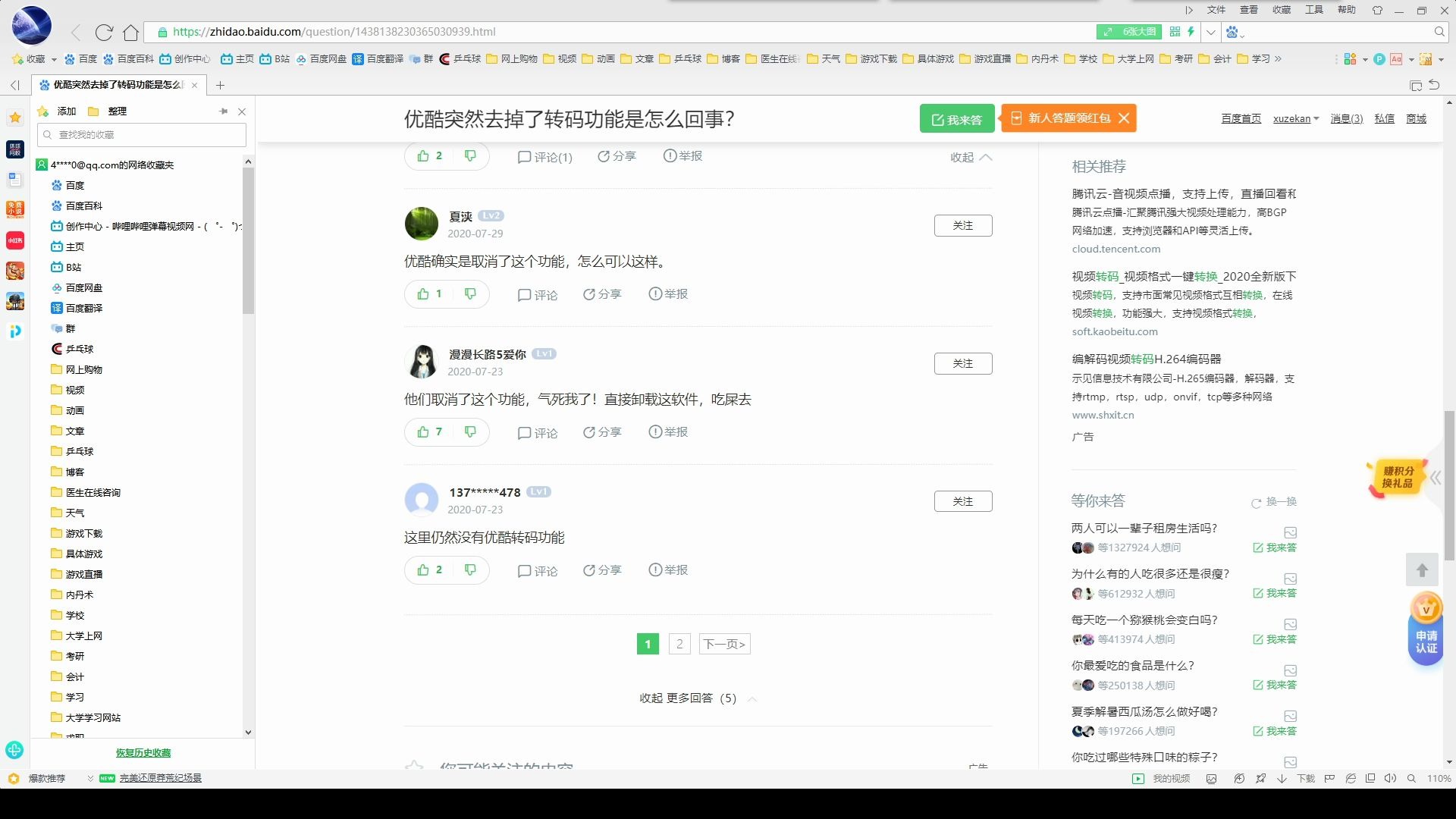Open the xuzekan account dropdown
1456x819 pixels.
[x=1296, y=119]
